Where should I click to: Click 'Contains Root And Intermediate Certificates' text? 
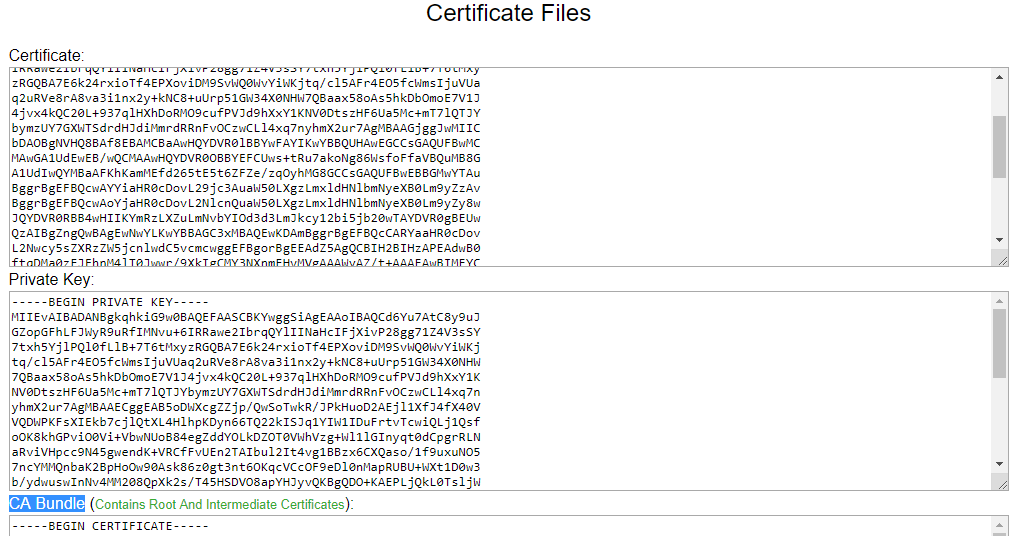pos(220,504)
